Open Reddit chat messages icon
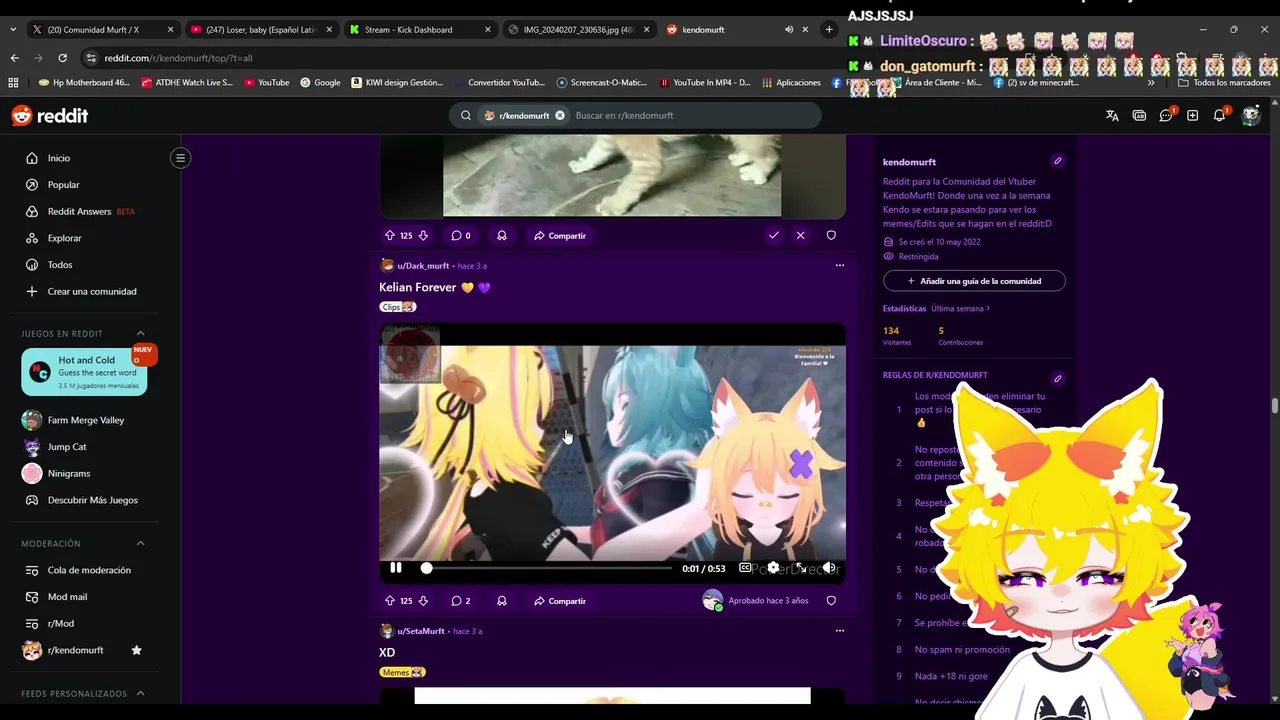The width and height of the screenshot is (1280, 720). 1166,116
